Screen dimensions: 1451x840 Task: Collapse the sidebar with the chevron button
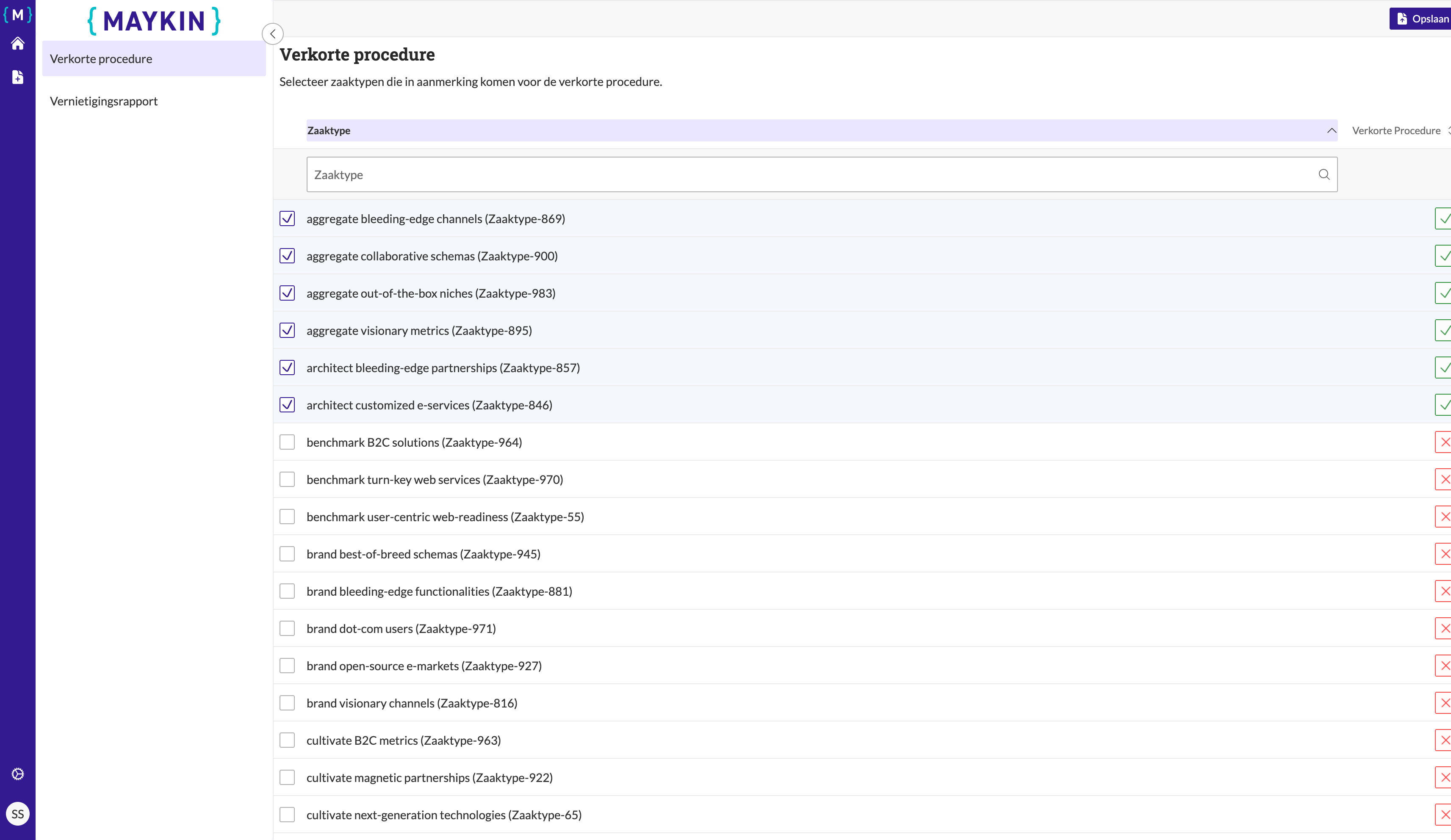(x=272, y=34)
